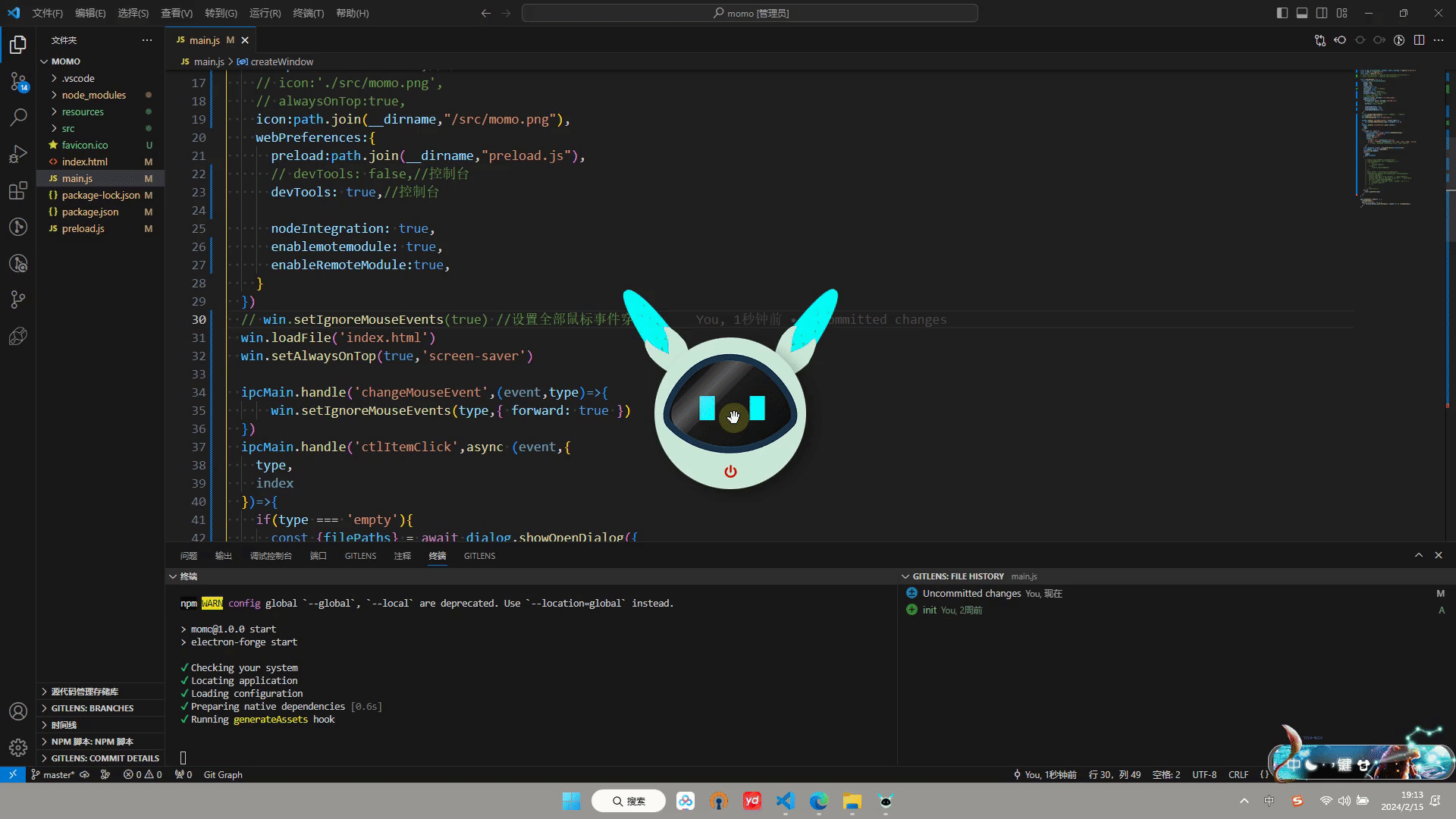Click the master* branch in the status bar
The image size is (1456, 819).
point(53,774)
